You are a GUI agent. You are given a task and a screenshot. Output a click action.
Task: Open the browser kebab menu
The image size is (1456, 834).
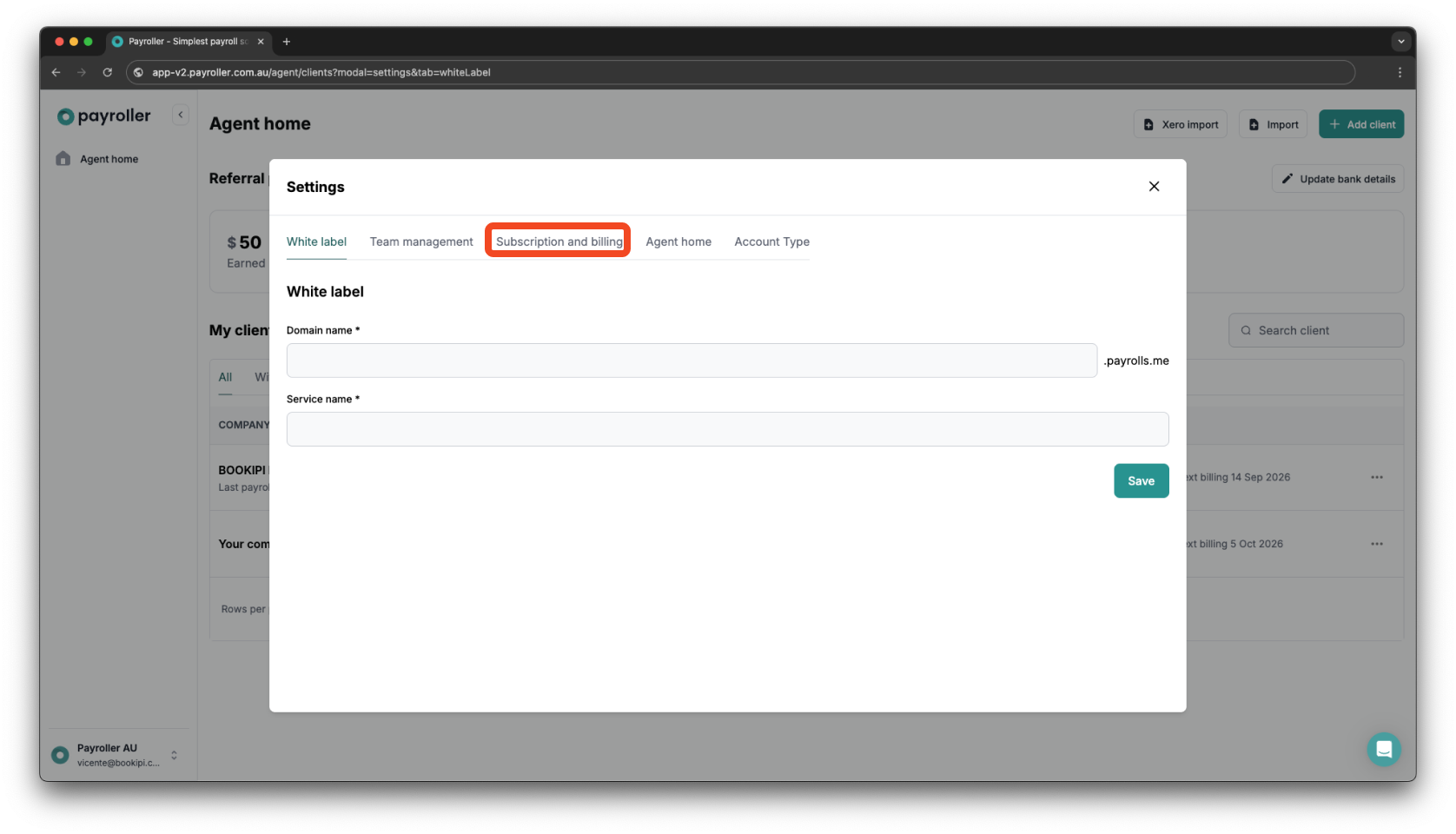pos(1400,72)
